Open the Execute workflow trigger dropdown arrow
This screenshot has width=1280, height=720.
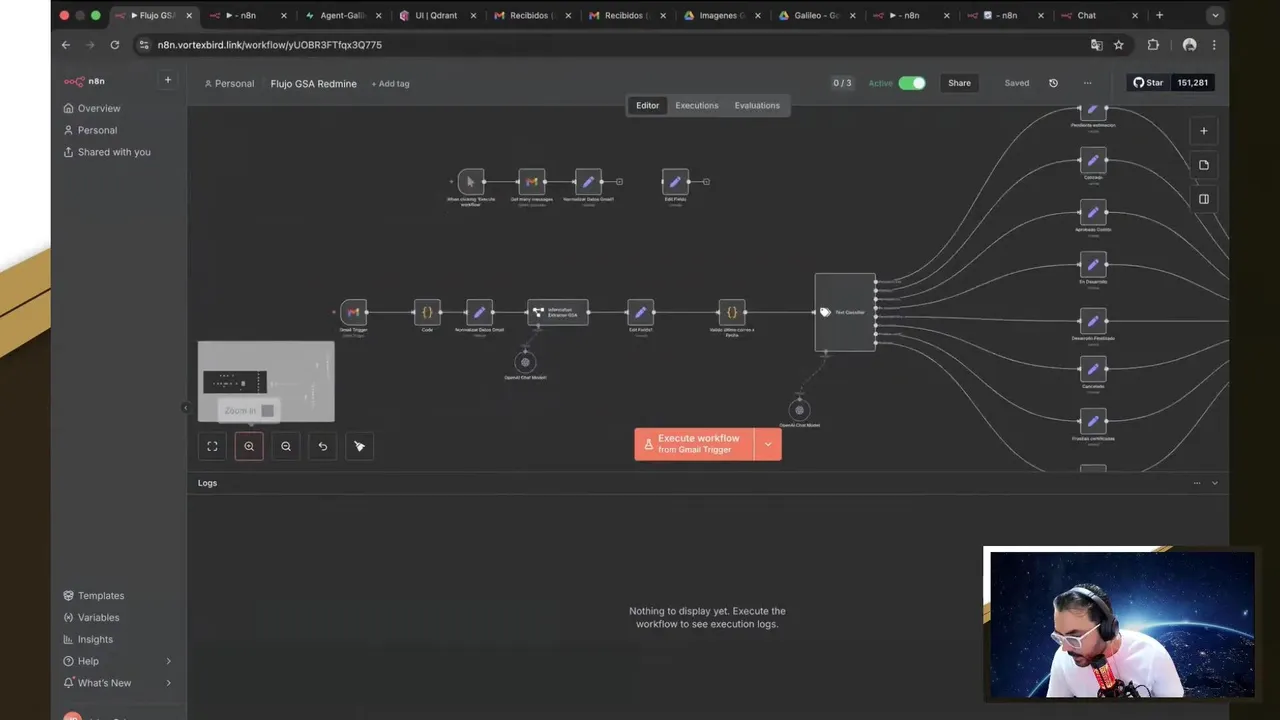click(x=768, y=444)
